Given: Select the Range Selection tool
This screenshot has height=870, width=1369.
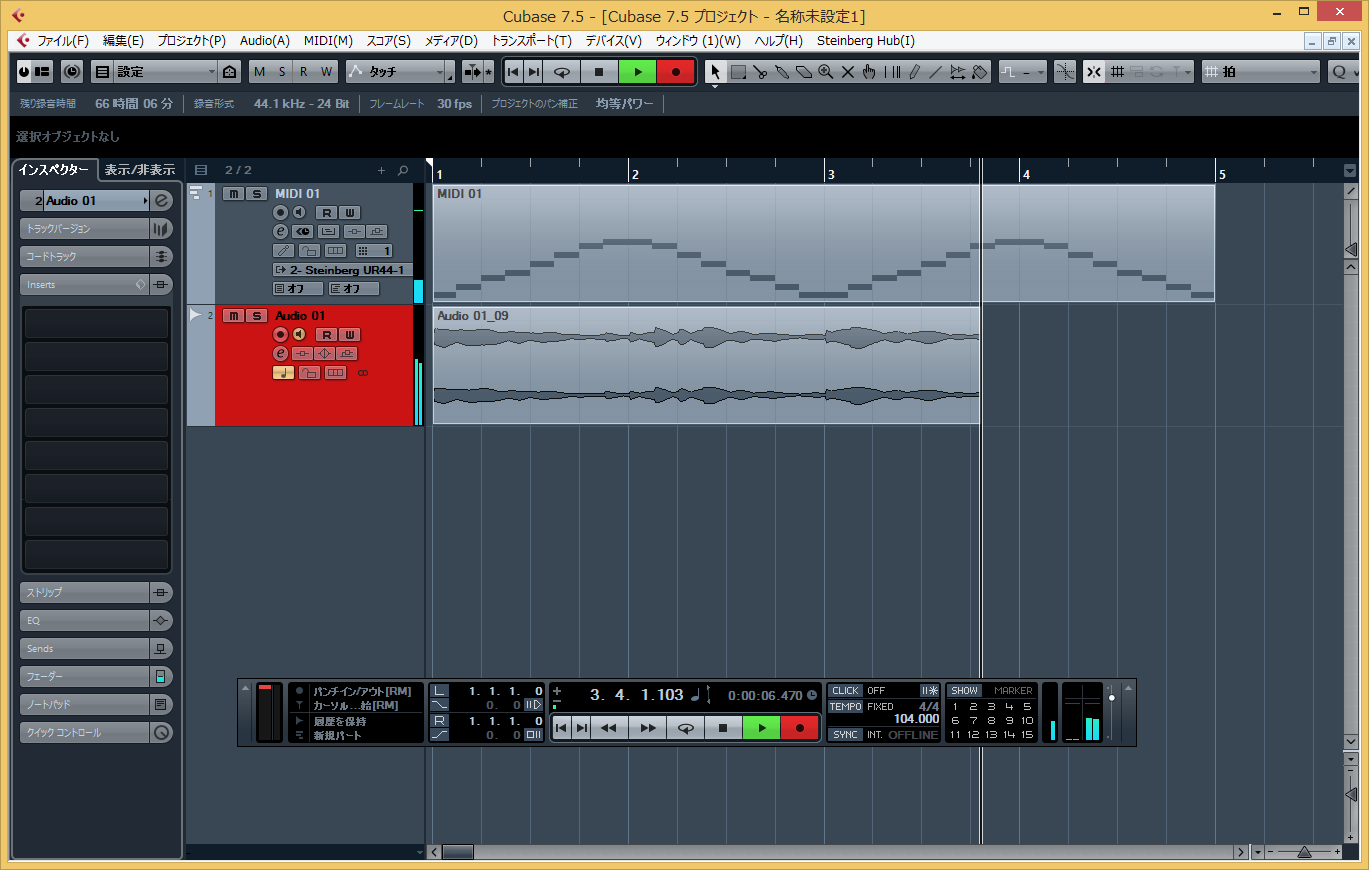Looking at the screenshot, I should point(738,72).
